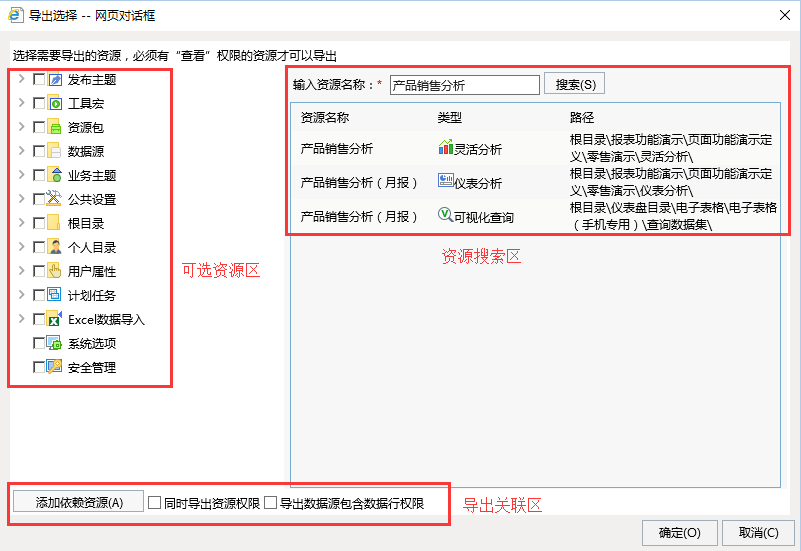This screenshot has height=551, width=801.
Task: Select the 产品销售分析 灵活分析 result row
Action: coord(535,148)
